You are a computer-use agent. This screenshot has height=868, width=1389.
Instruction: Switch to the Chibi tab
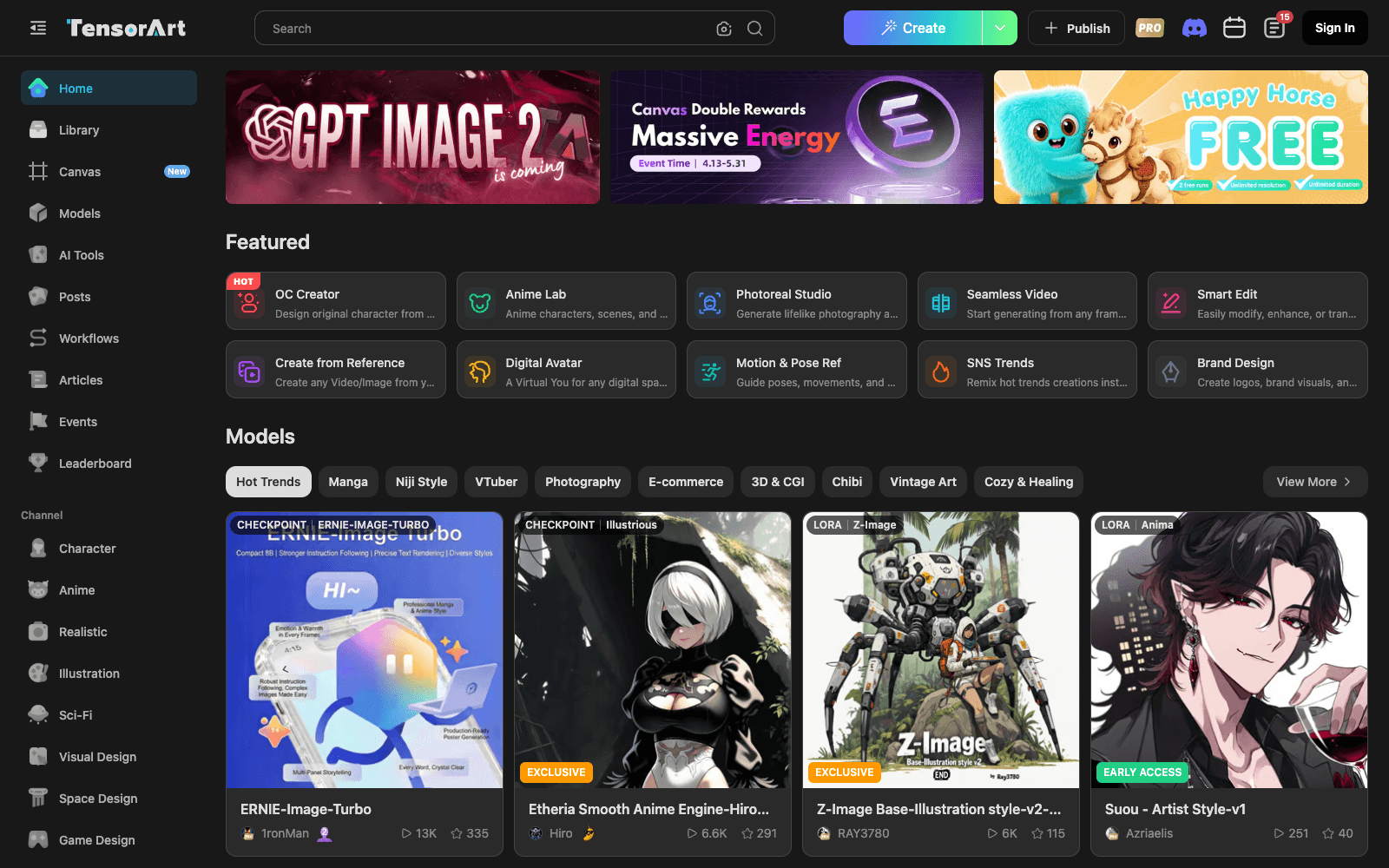click(847, 482)
